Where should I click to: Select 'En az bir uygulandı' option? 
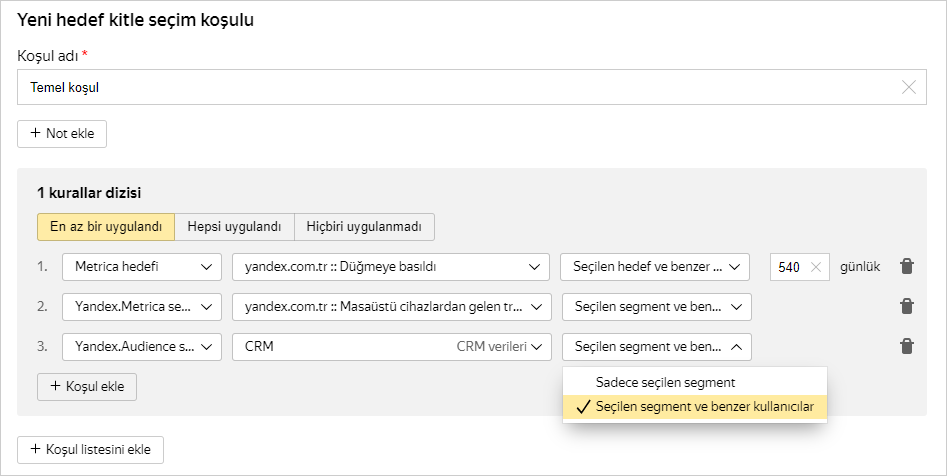point(106,227)
